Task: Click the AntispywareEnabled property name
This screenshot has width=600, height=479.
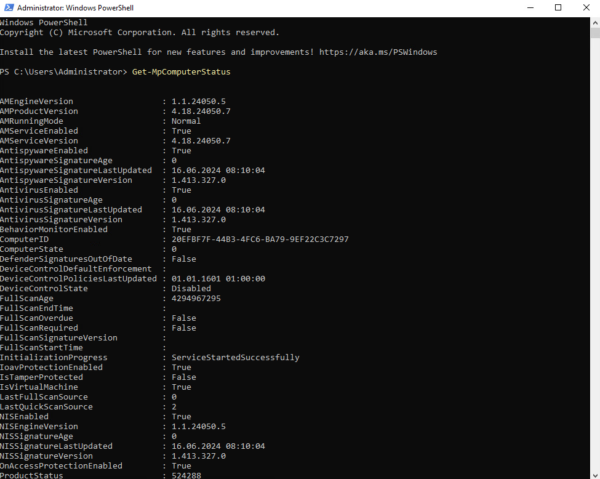Action: click(x=44, y=151)
